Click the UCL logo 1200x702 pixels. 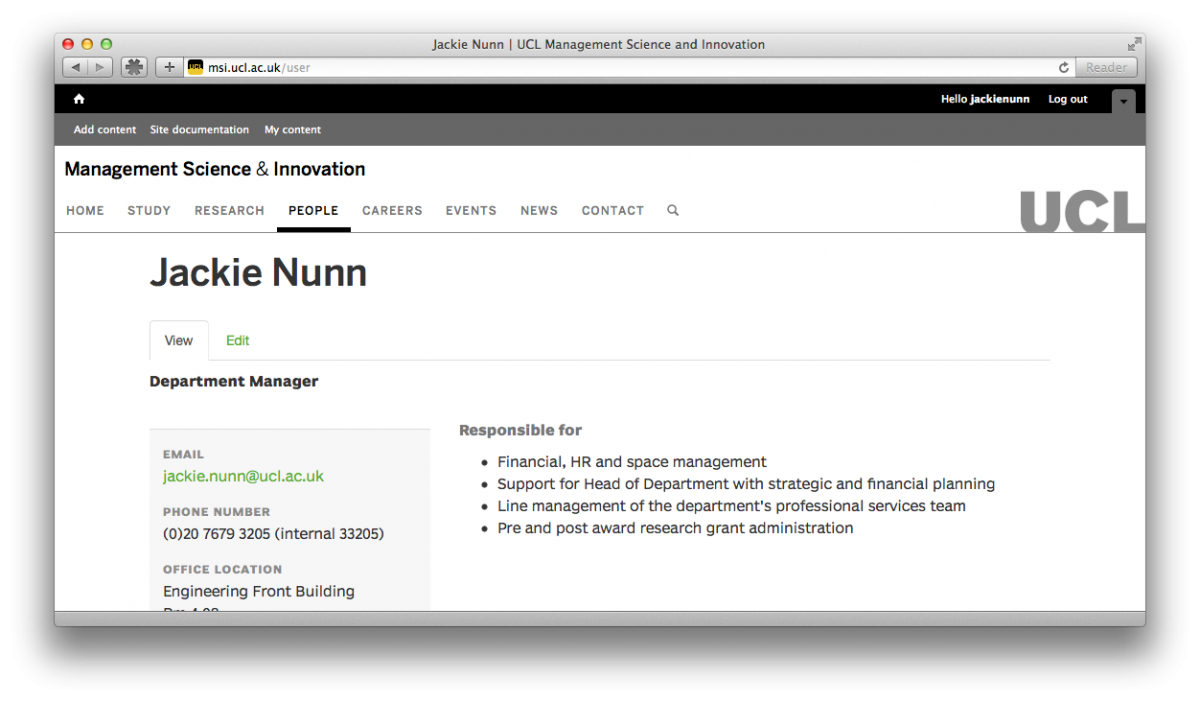click(1082, 211)
